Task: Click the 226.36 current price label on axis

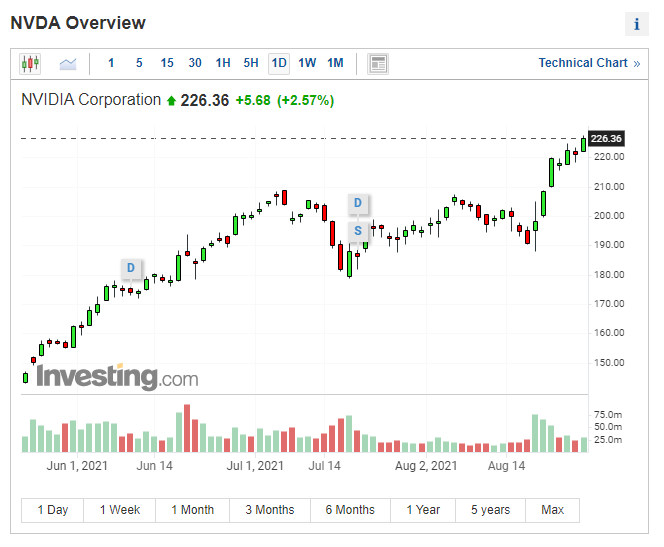Action: 606,138
